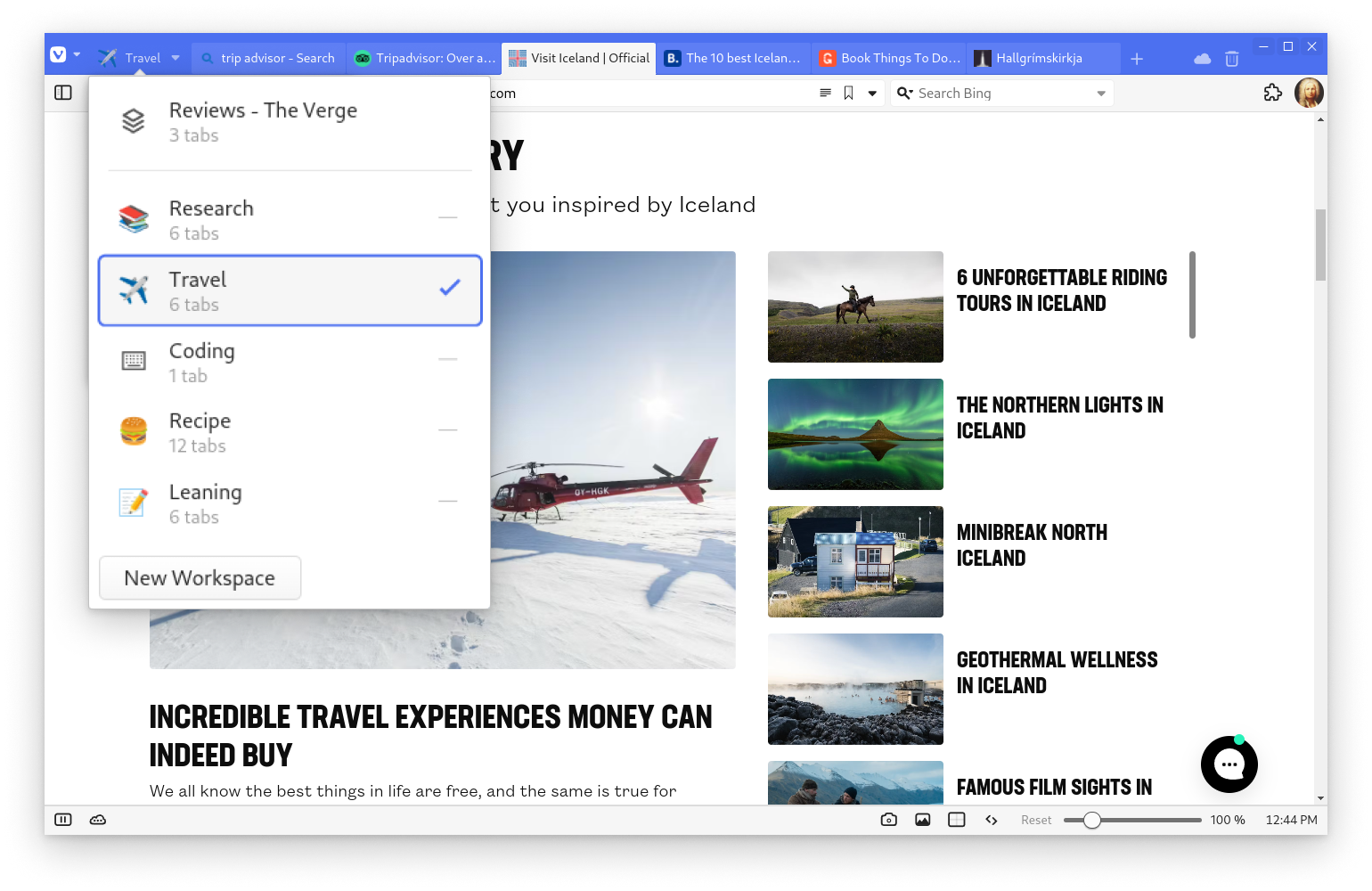This screenshot has height=891, width=1372.
Task: Click the camera capture page icon
Action: point(888,820)
